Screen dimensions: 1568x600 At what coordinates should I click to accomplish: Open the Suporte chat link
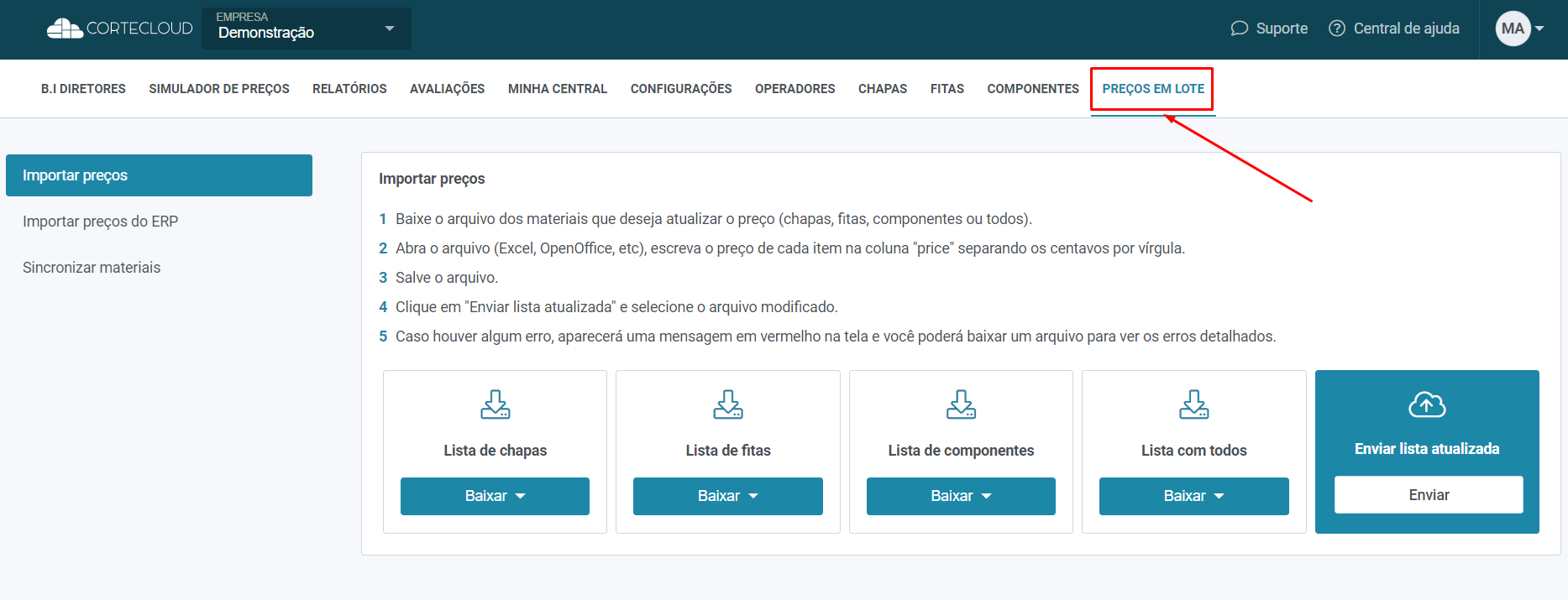click(x=1269, y=29)
